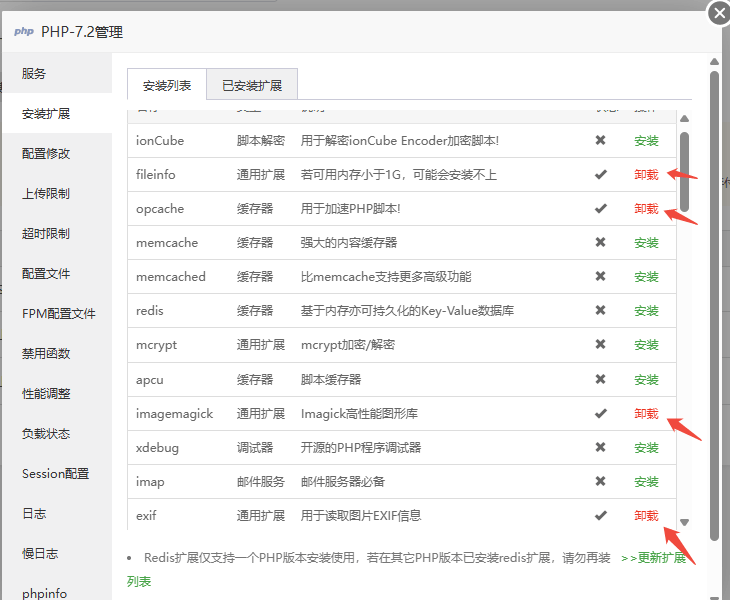Click the extension list scrollbar thumb
Screen dimensions: 730x600
[x=684, y=172]
